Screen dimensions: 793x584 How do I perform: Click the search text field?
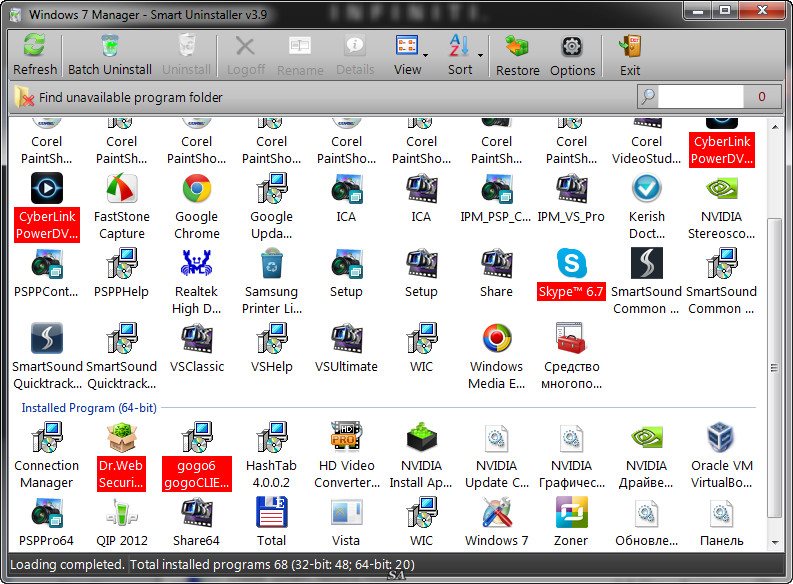point(700,97)
